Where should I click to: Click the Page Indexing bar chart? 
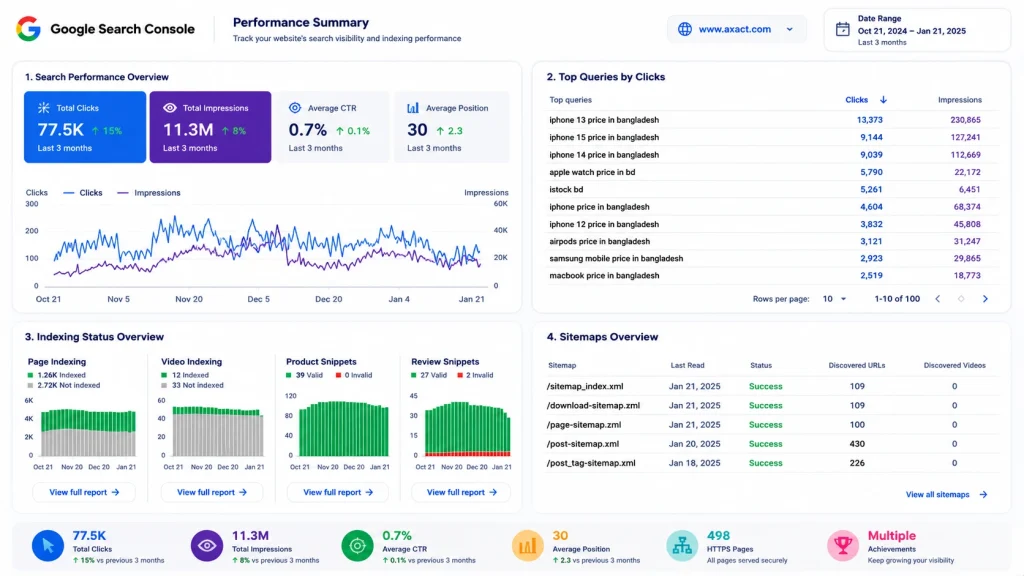coord(88,432)
